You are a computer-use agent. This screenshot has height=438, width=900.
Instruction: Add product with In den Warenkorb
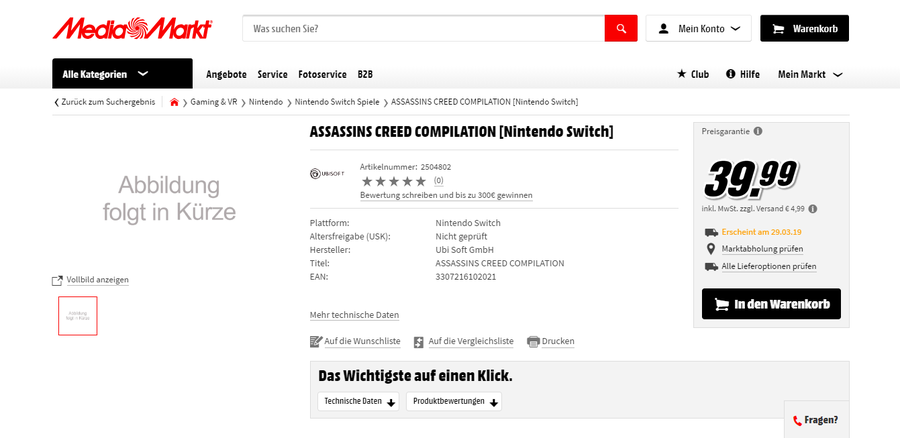[771, 304]
